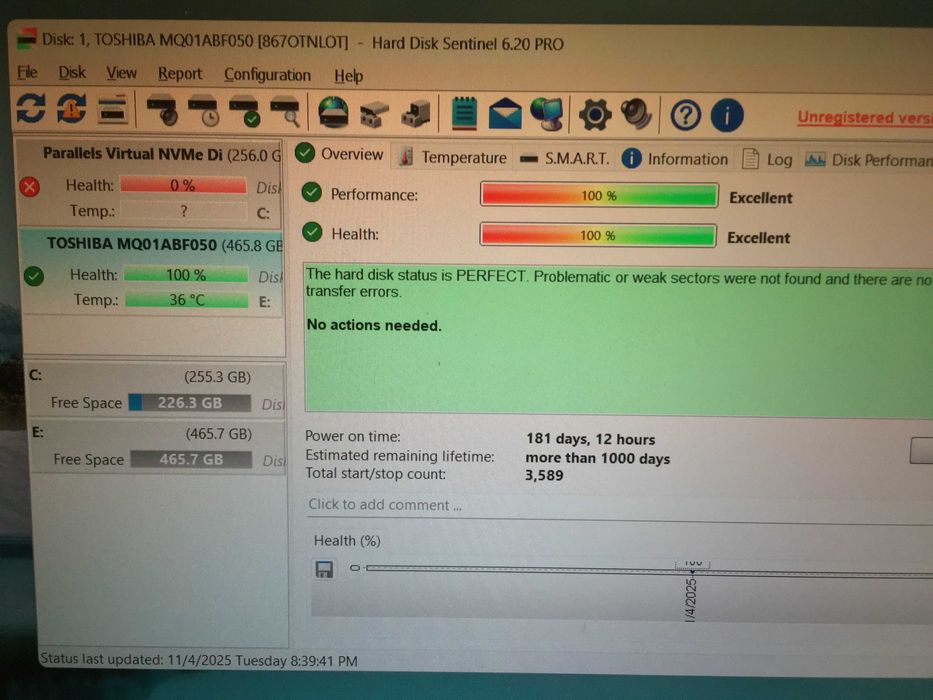933x700 pixels.
Task: Click the blue Refresh arrows toolbar icon
Action: 31,109
